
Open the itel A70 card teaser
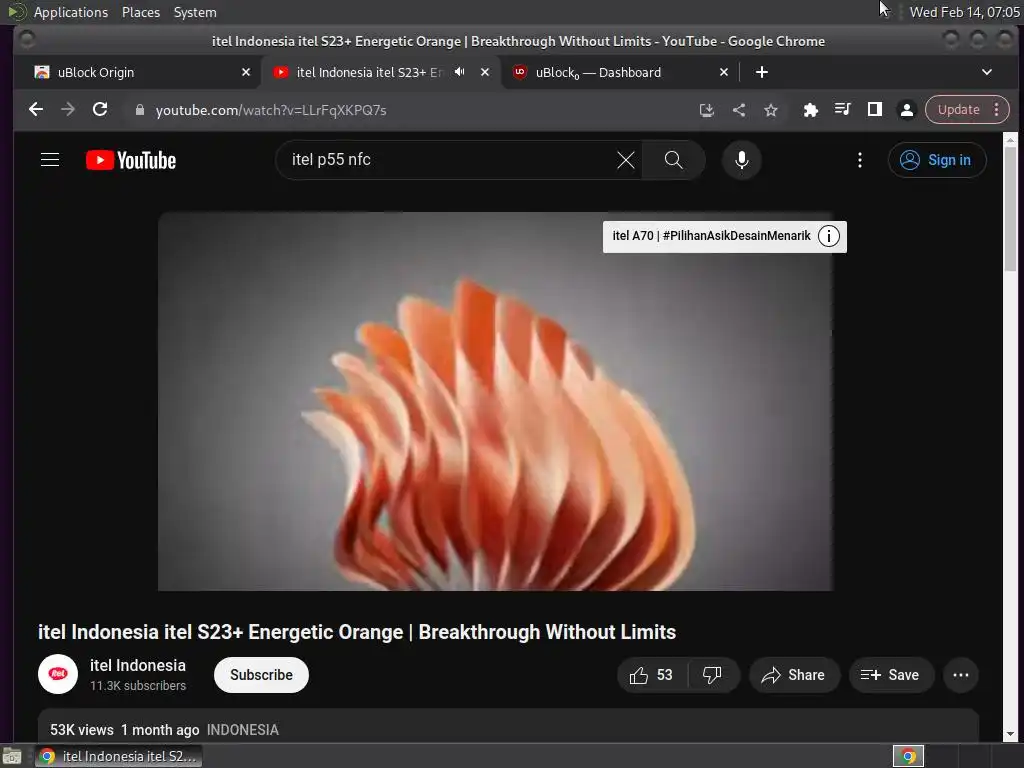coord(711,236)
